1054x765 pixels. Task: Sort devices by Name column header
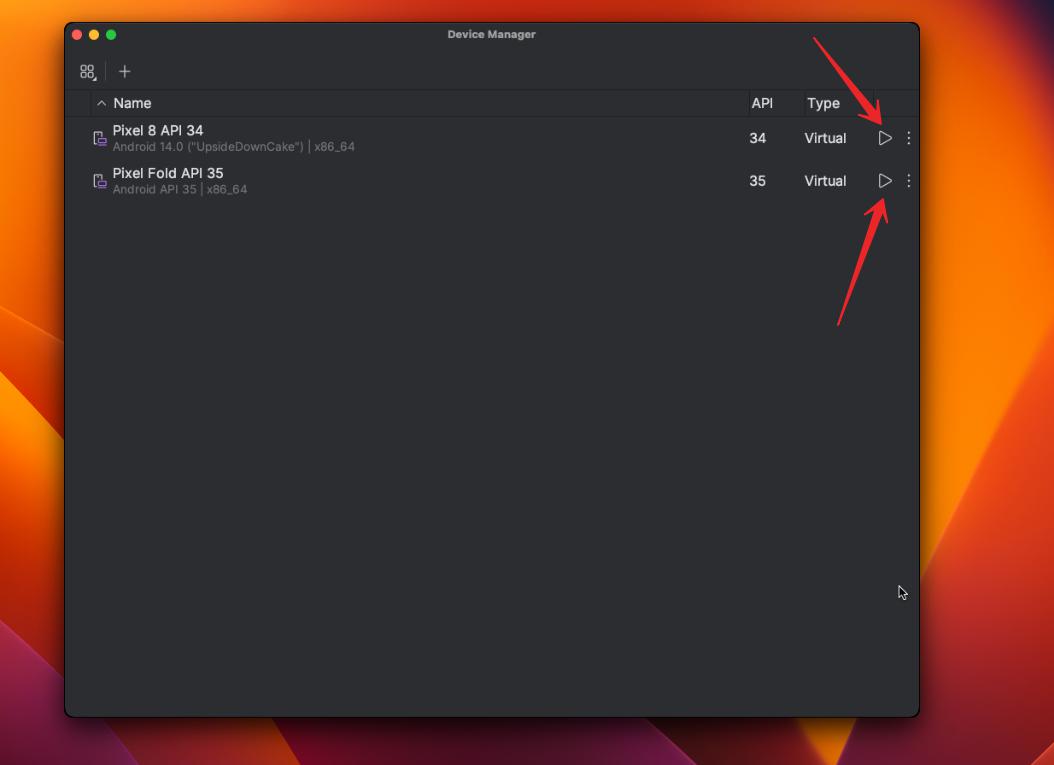tap(132, 103)
